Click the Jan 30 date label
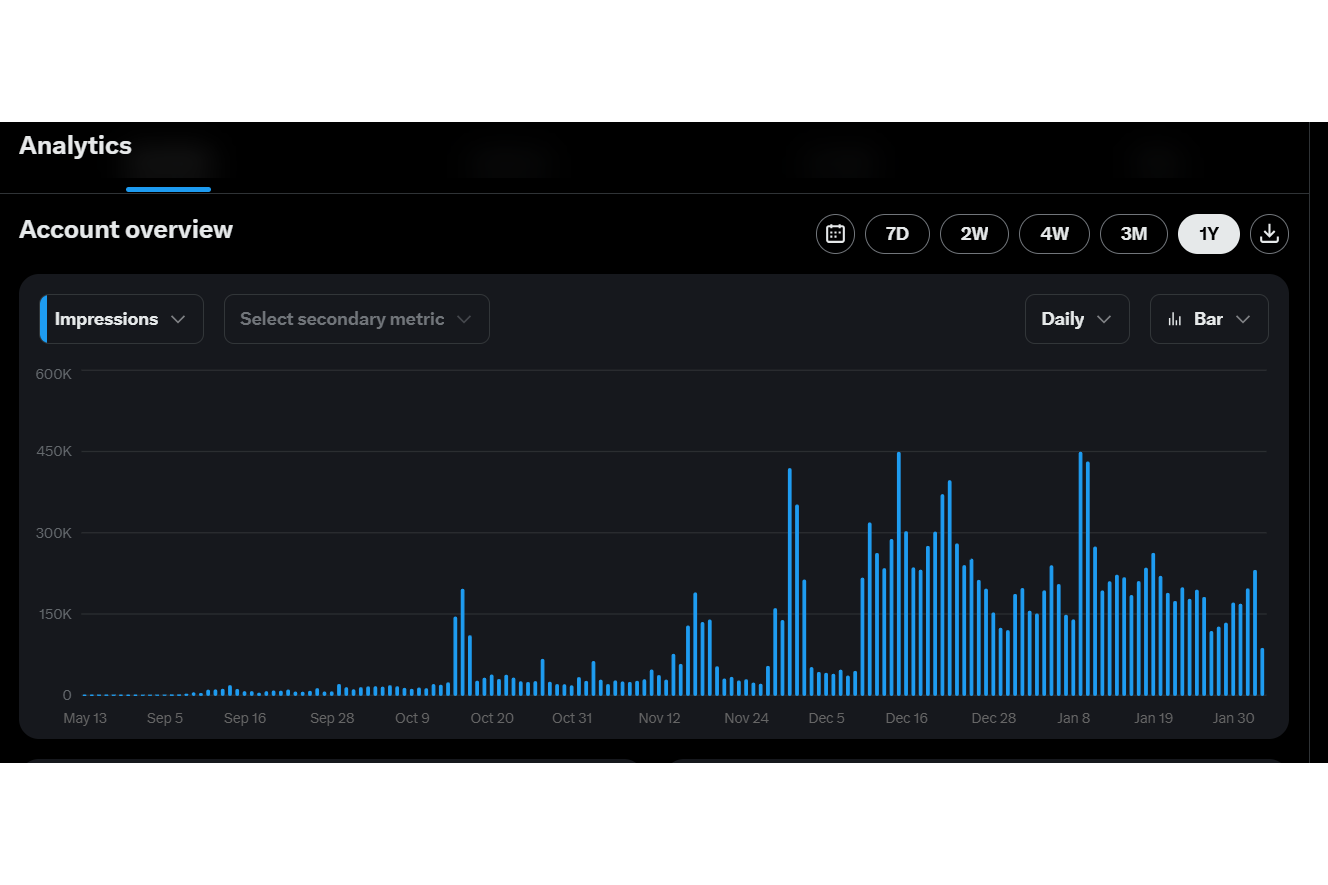 [x=1233, y=718]
